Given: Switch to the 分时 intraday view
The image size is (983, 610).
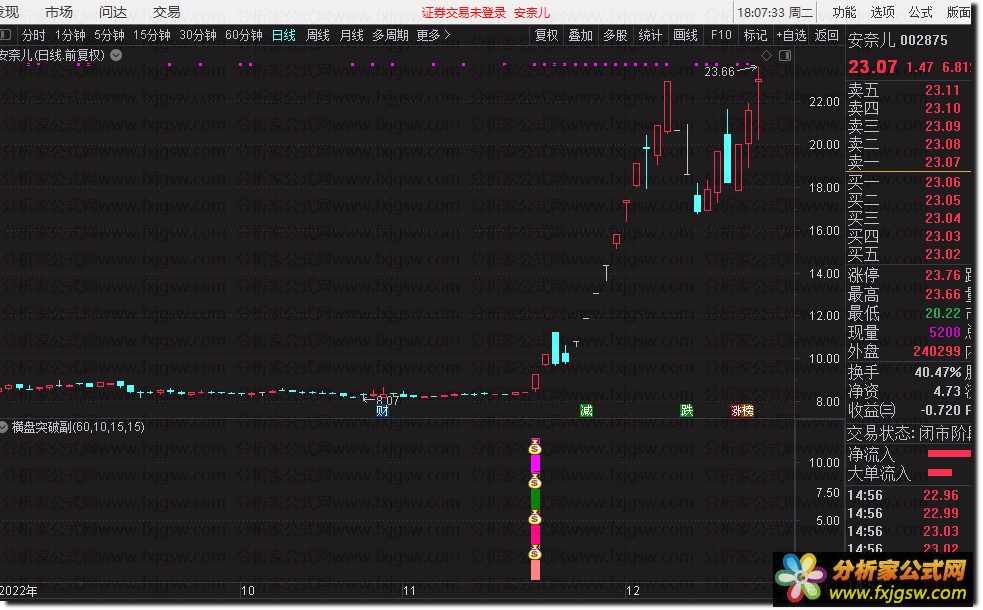Looking at the screenshot, I should pyautogui.click(x=34, y=35).
